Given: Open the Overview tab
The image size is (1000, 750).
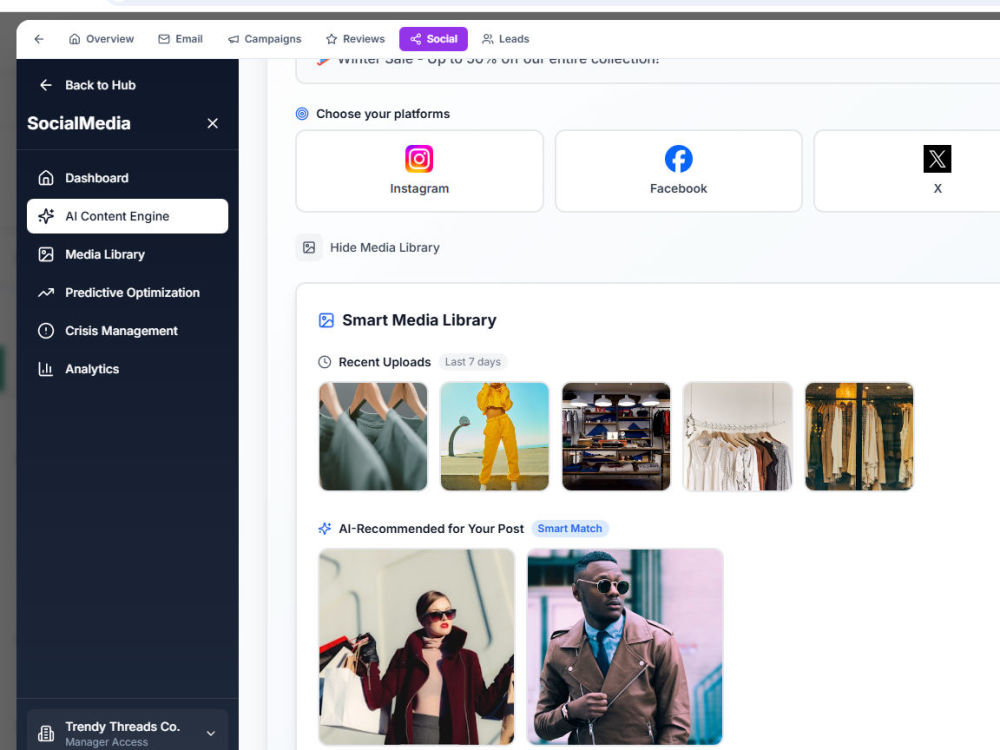Looking at the screenshot, I should click(101, 39).
